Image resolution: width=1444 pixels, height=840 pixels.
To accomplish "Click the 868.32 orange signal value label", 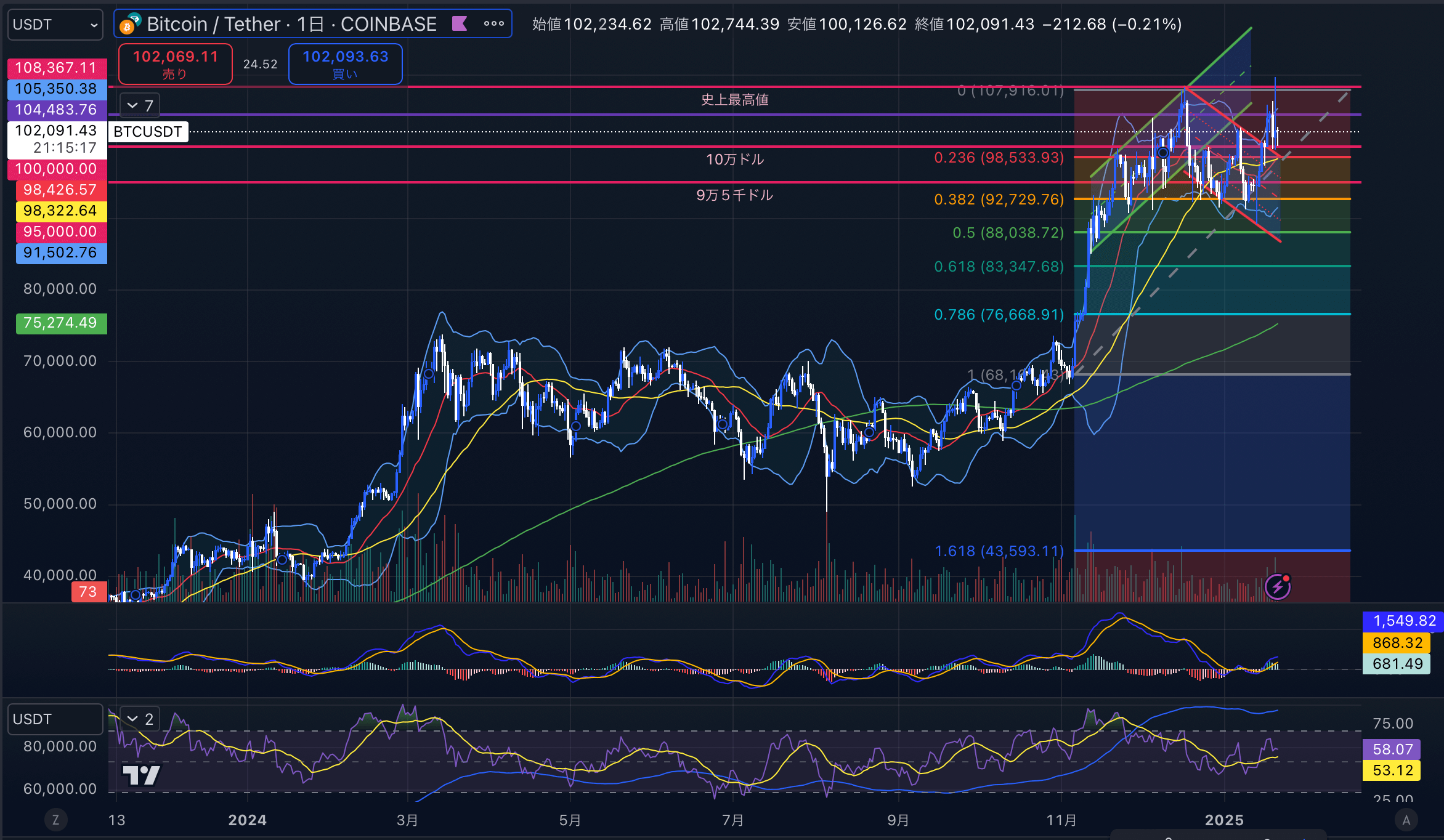I will point(1397,643).
